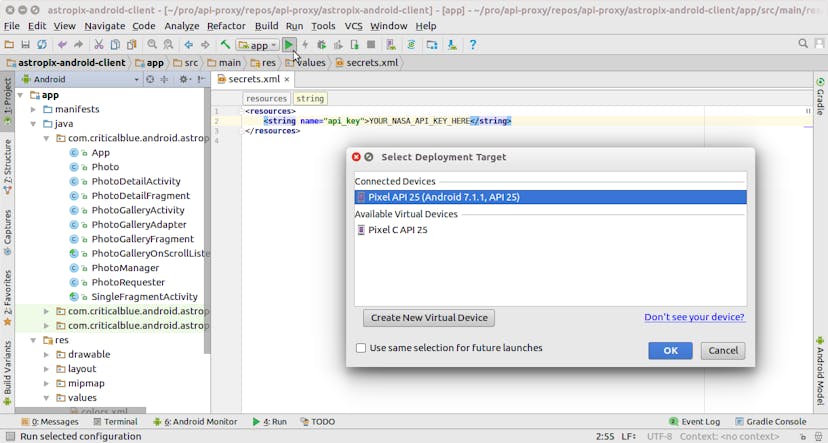The width and height of the screenshot is (828, 443).
Task: Click the Paste toolbar icon
Action: 131,45
